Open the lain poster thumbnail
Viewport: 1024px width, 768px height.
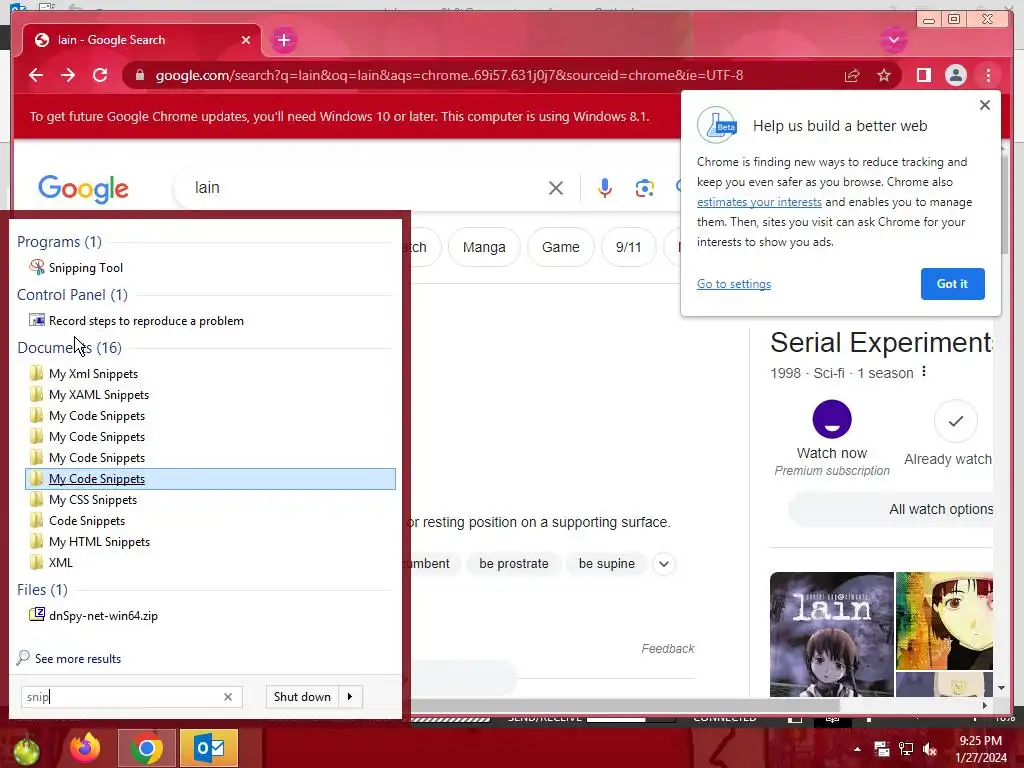[831, 634]
